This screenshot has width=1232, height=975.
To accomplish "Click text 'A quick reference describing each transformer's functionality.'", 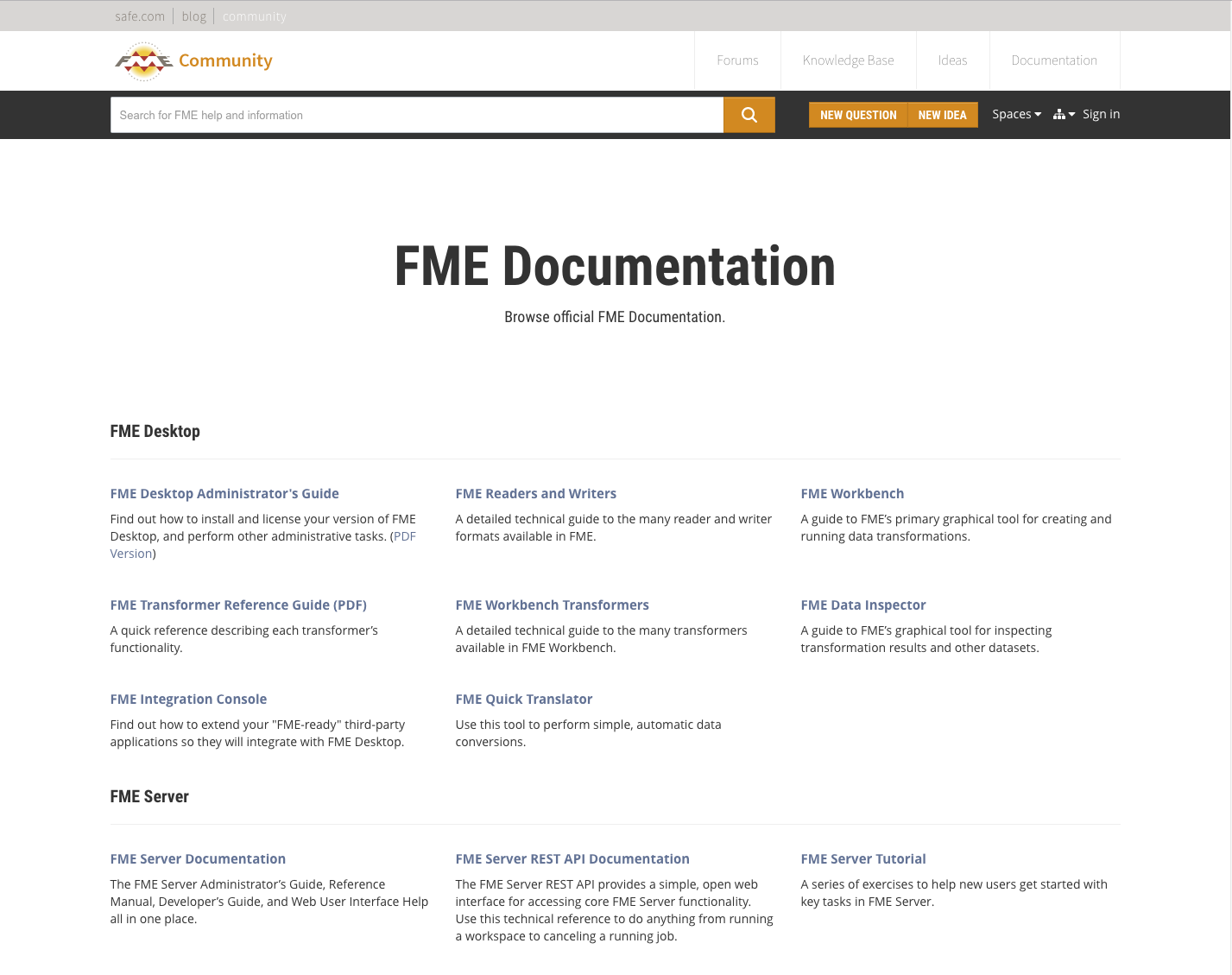I will tap(244, 639).
